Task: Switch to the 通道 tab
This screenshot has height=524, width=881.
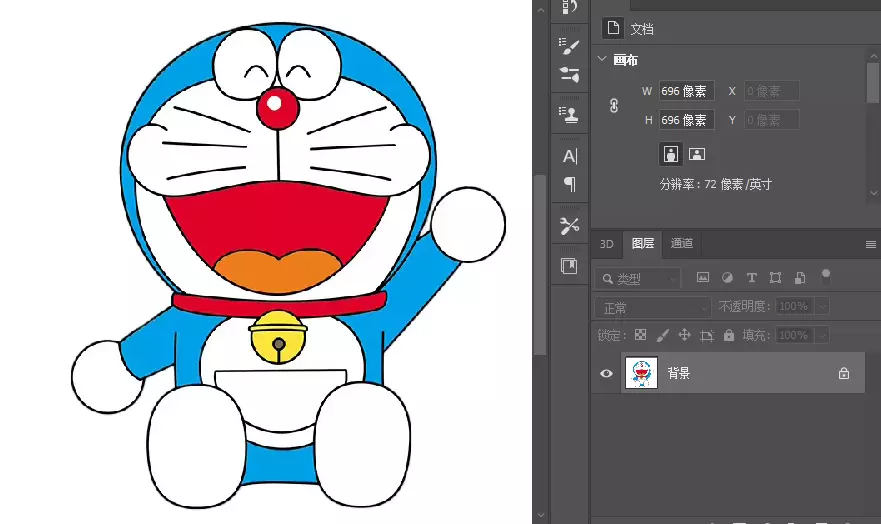Action: coord(682,243)
